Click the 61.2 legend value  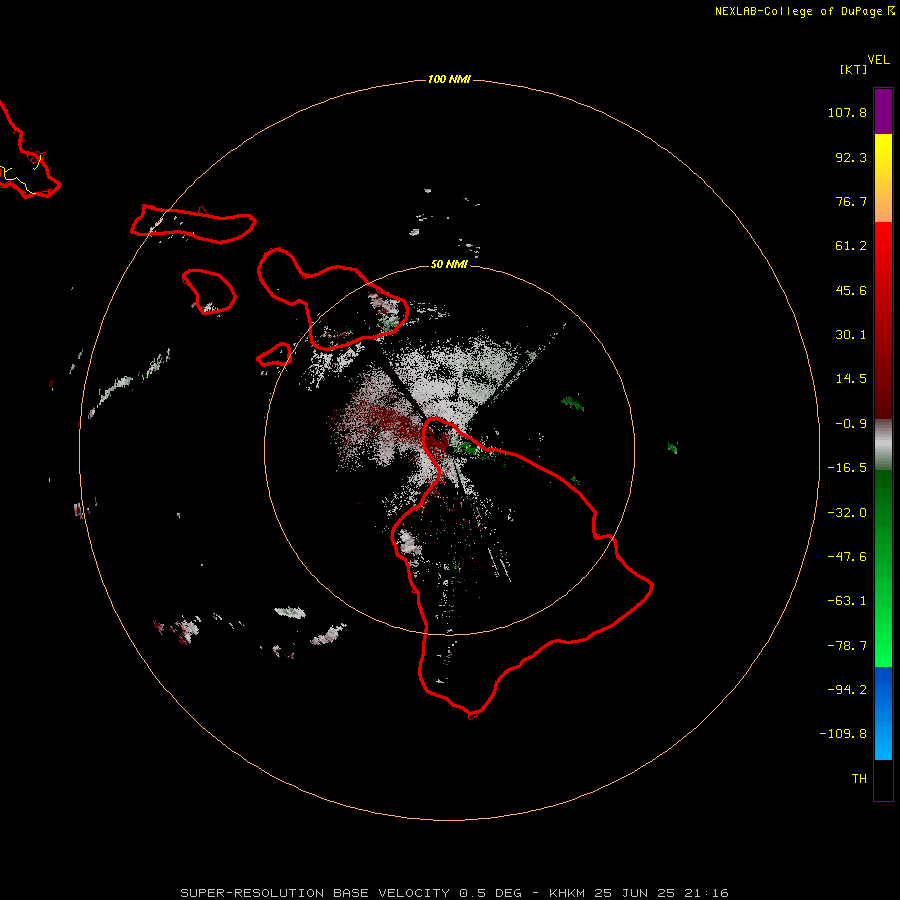coord(851,246)
